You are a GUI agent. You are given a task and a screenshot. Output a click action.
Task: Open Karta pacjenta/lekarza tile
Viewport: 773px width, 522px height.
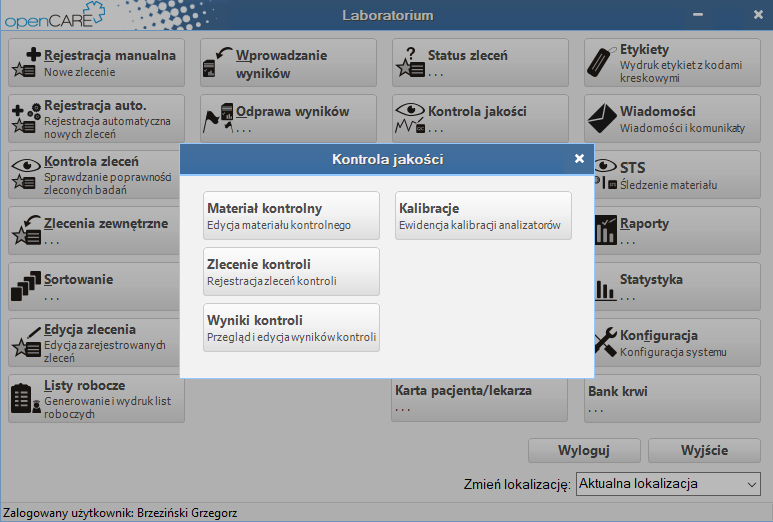click(x=479, y=400)
